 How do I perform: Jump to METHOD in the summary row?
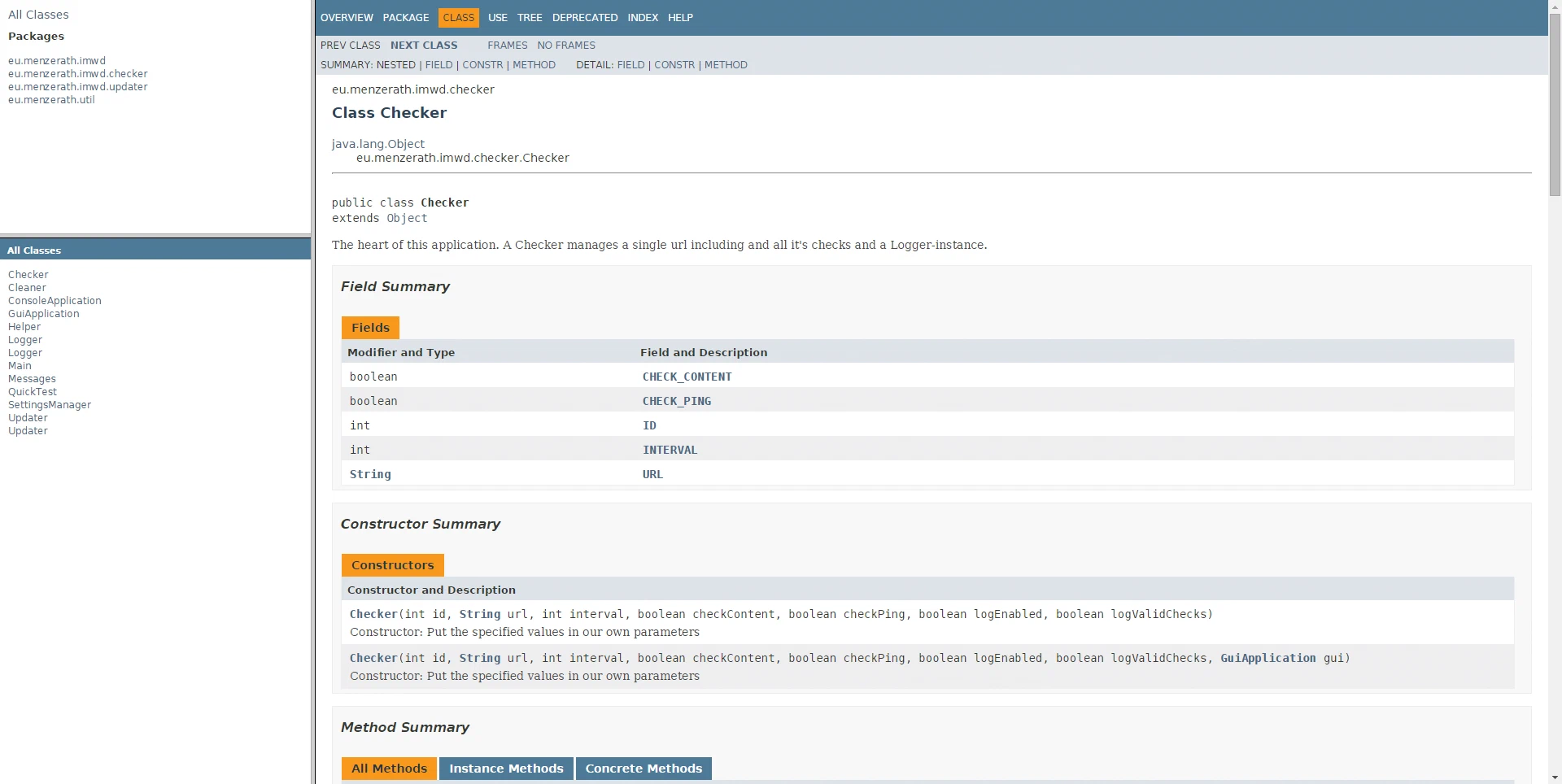534,65
